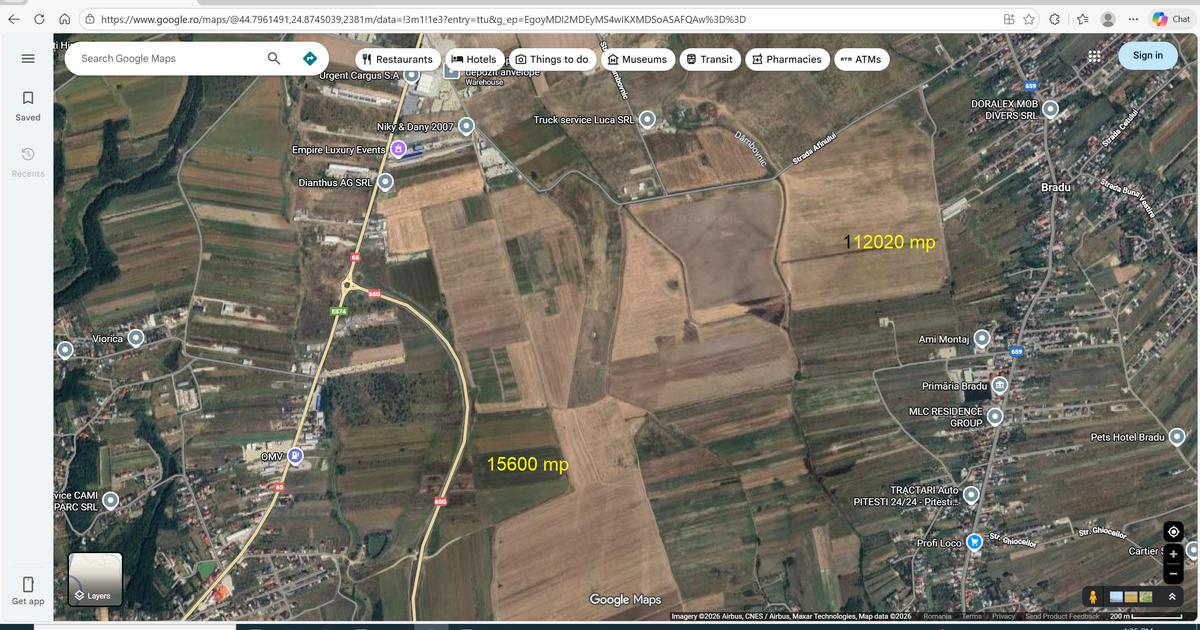Select the blue Directions icon beside search box
The height and width of the screenshot is (630, 1200).
coord(310,58)
